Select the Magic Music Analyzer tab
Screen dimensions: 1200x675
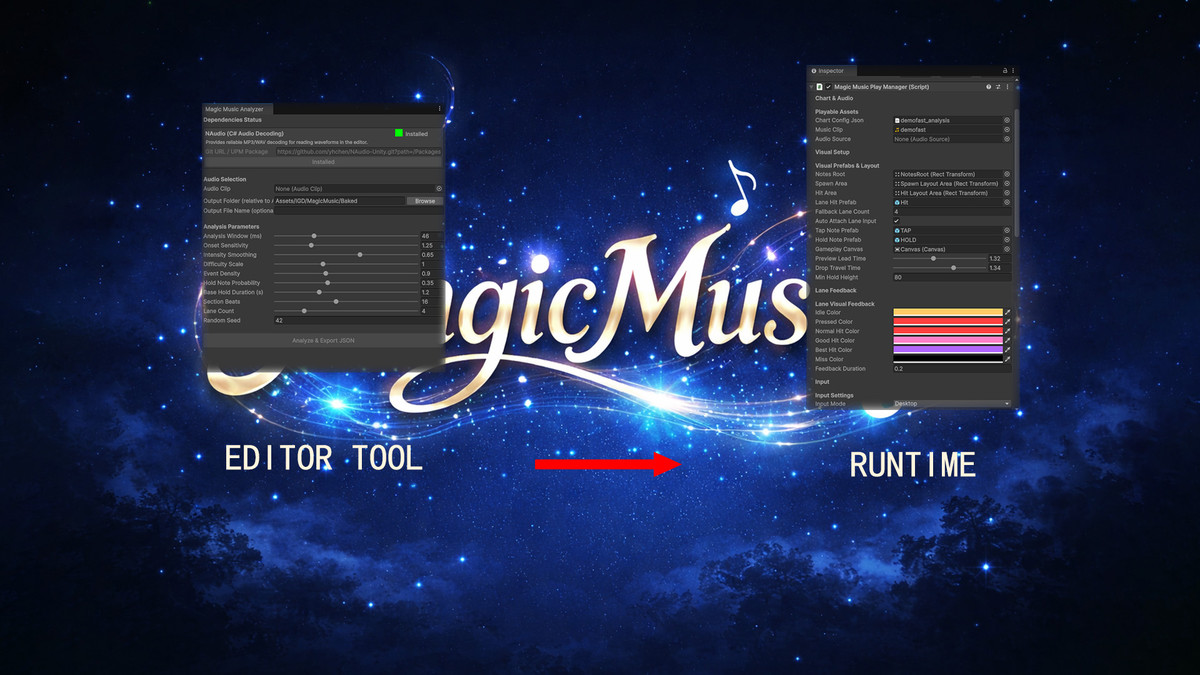[x=237, y=109]
